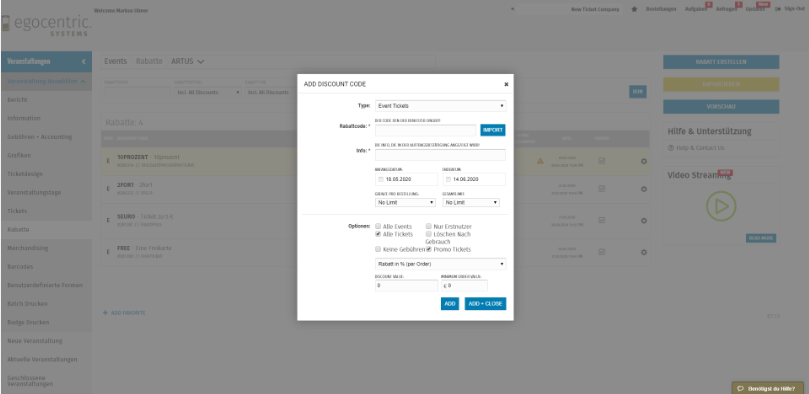Screen dimensions: 809x394
Task: Focus the Info text field
Action: coord(440,155)
